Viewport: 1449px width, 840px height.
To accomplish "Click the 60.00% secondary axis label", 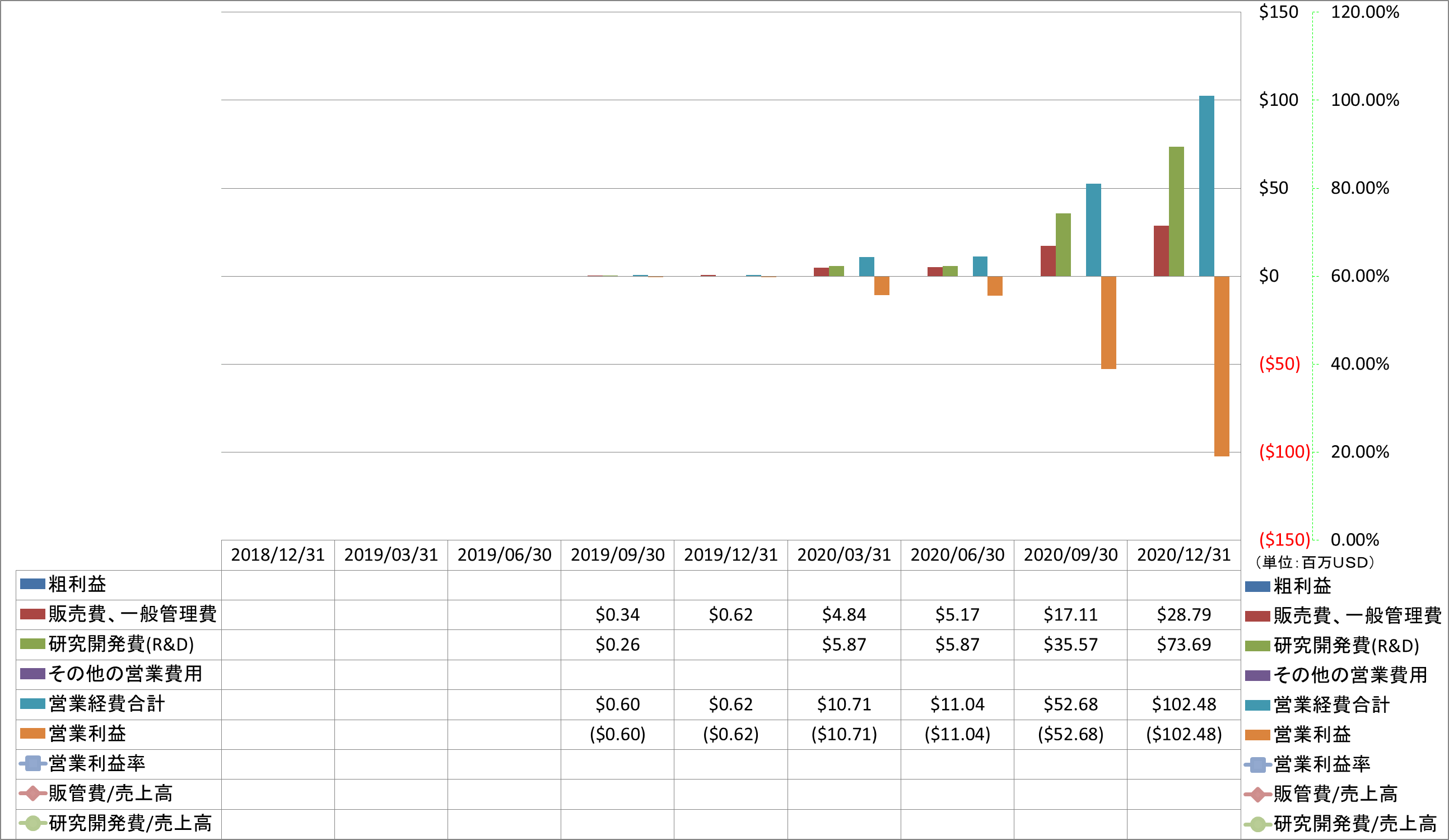I will [1359, 276].
